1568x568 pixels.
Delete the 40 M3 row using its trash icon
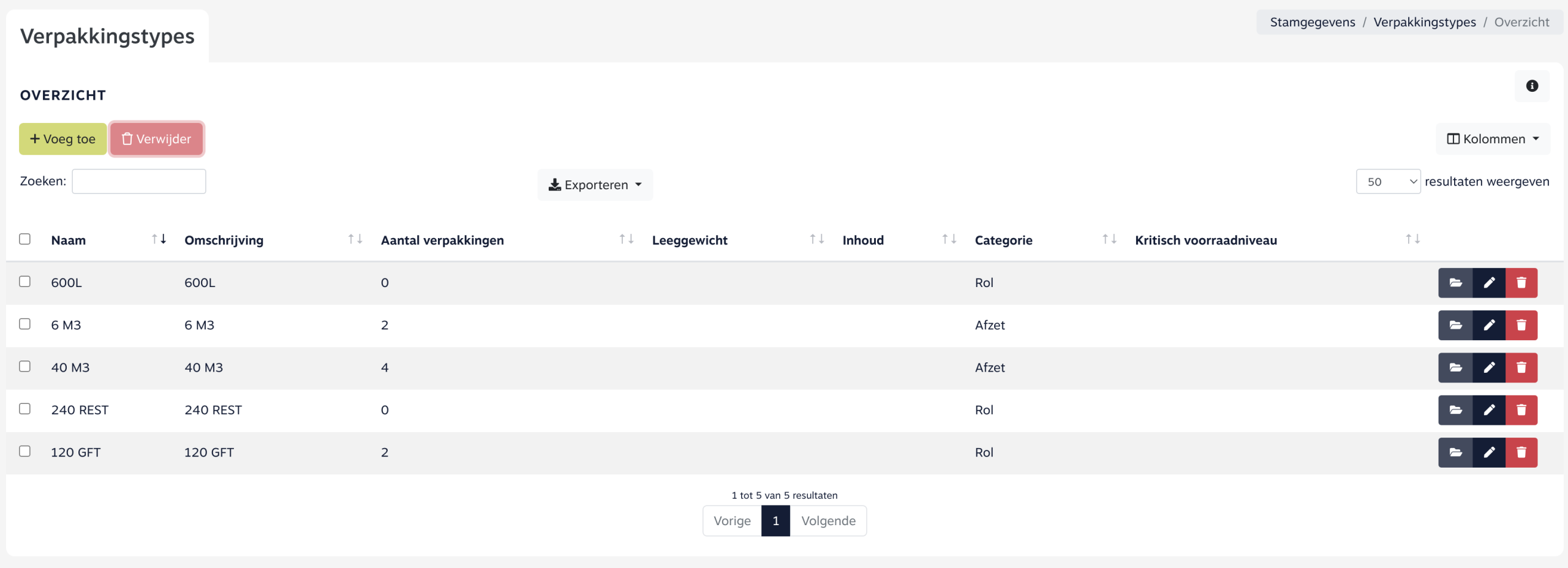(1521, 368)
